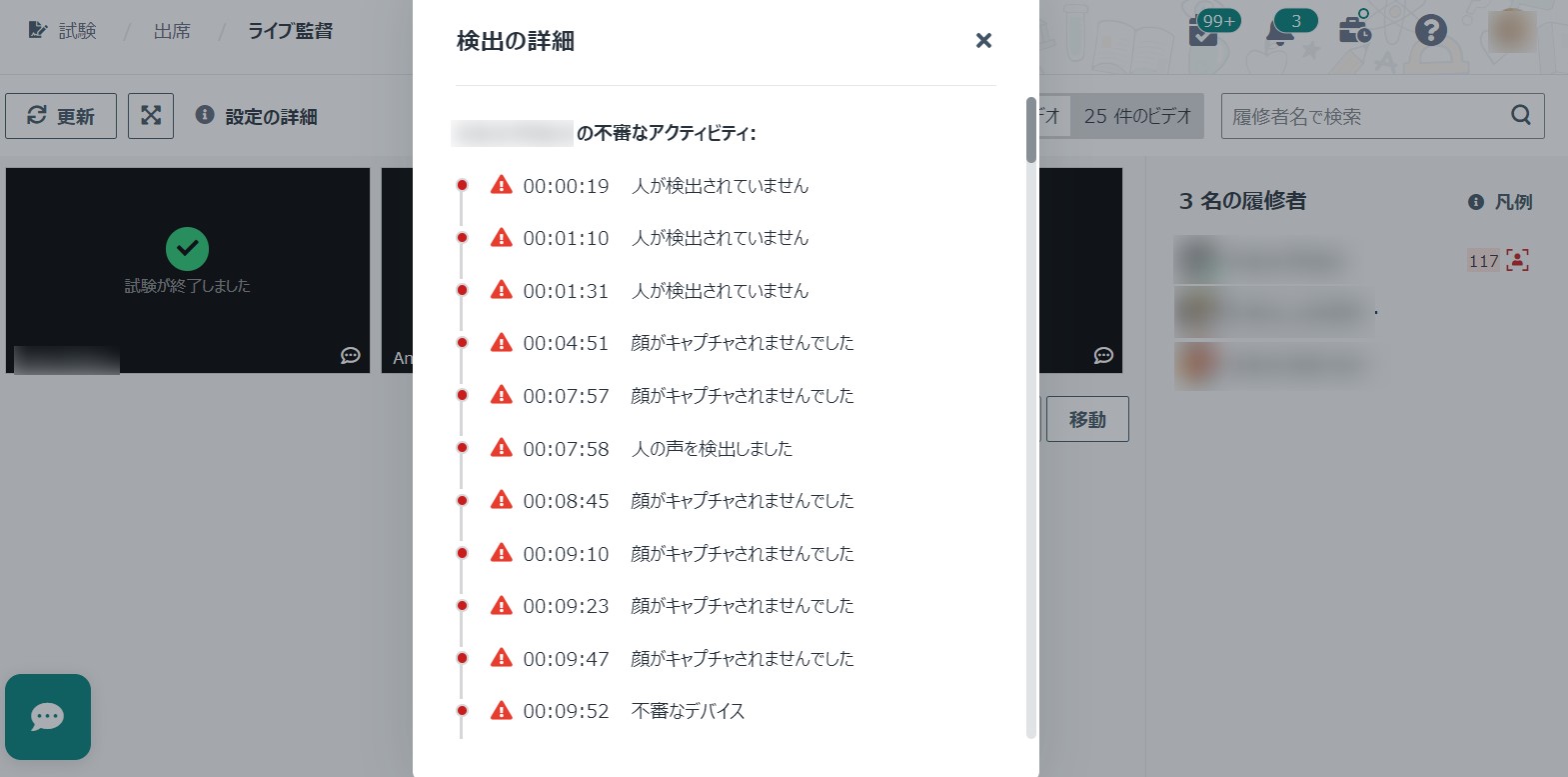
Task: Click warning icon at 00:09:52
Action: point(502,711)
